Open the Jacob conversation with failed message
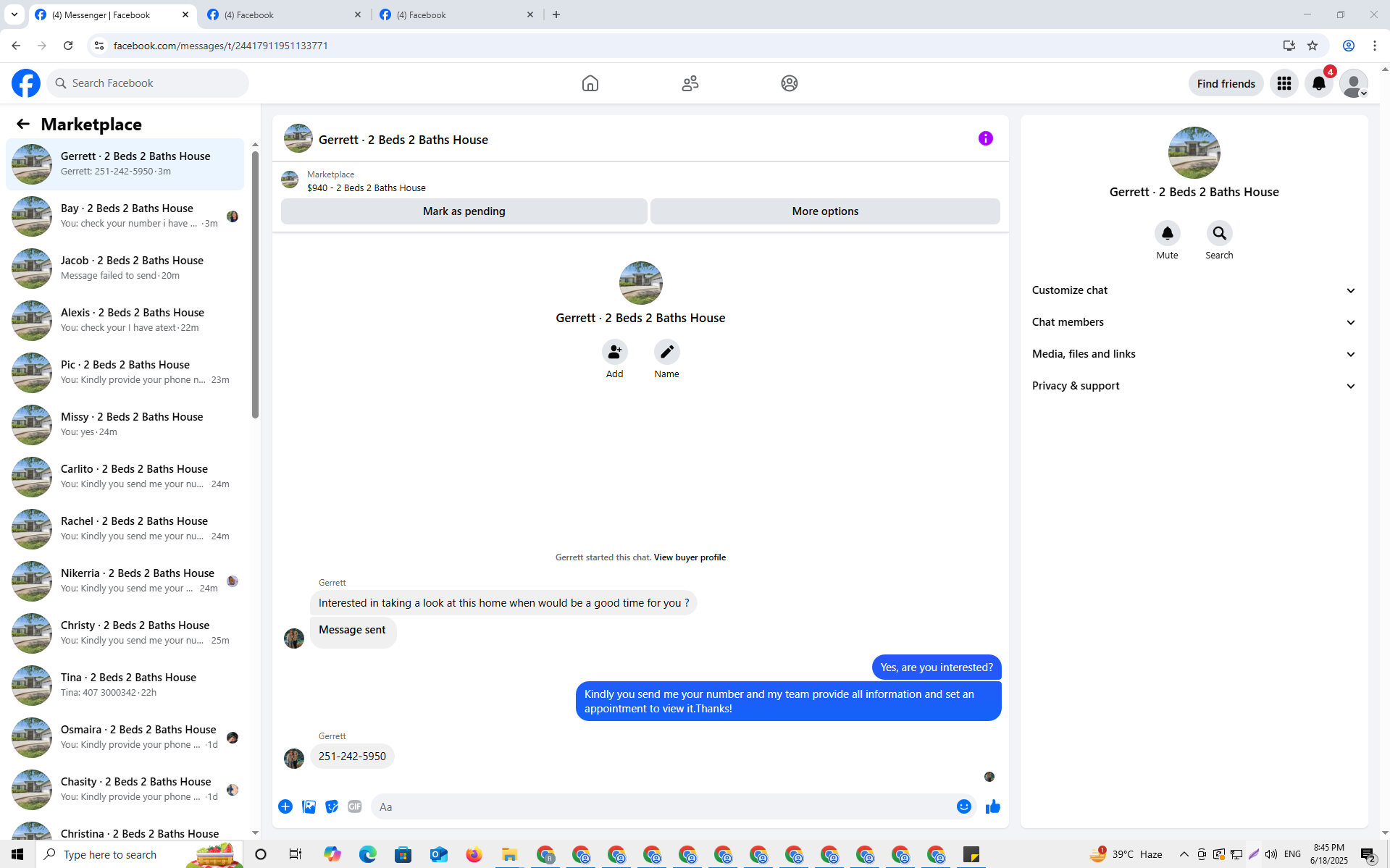The width and height of the screenshot is (1390, 868). tap(125, 269)
